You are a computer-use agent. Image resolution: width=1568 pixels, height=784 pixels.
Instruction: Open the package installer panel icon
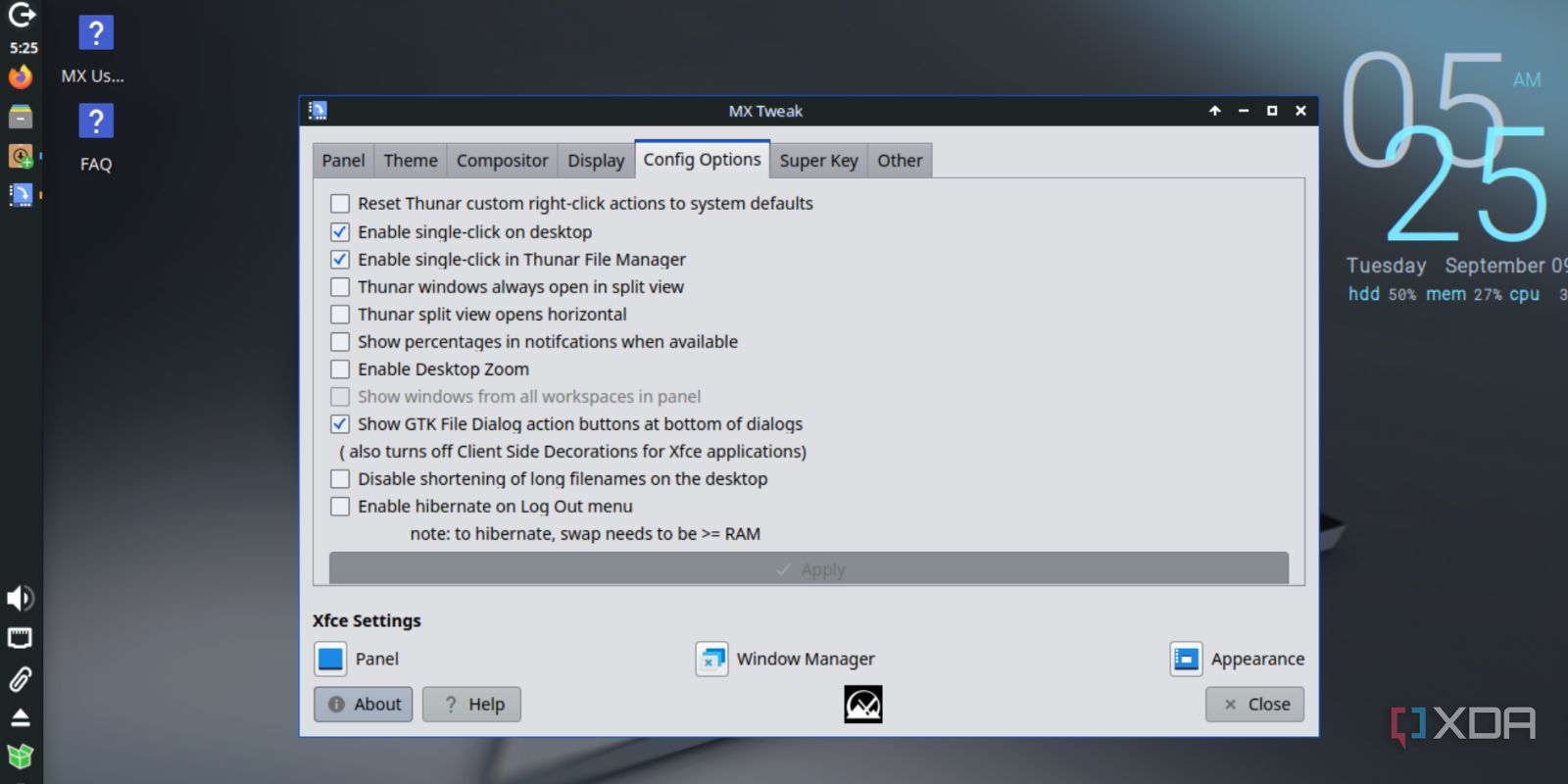pos(21,156)
